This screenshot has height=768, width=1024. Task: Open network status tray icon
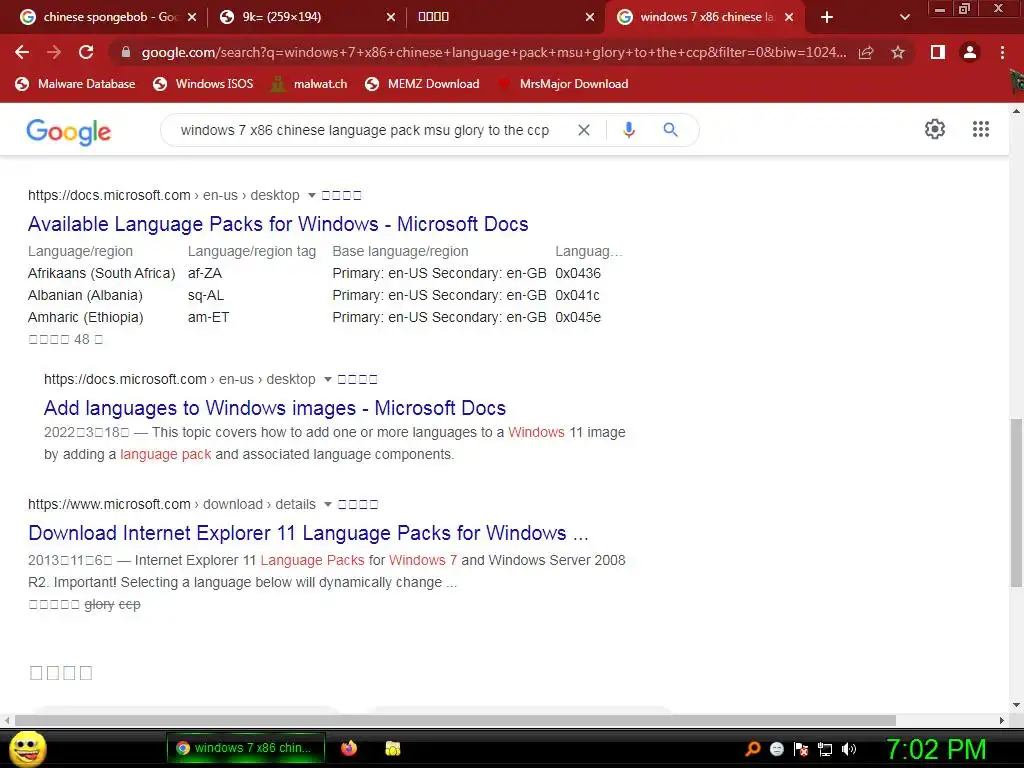(x=825, y=749)
